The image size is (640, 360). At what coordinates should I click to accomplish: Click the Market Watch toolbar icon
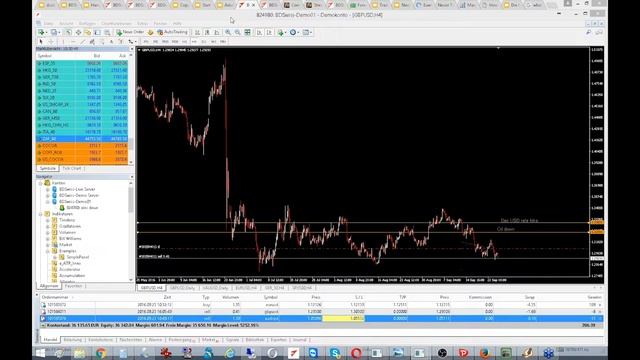[x=68, y=32]
